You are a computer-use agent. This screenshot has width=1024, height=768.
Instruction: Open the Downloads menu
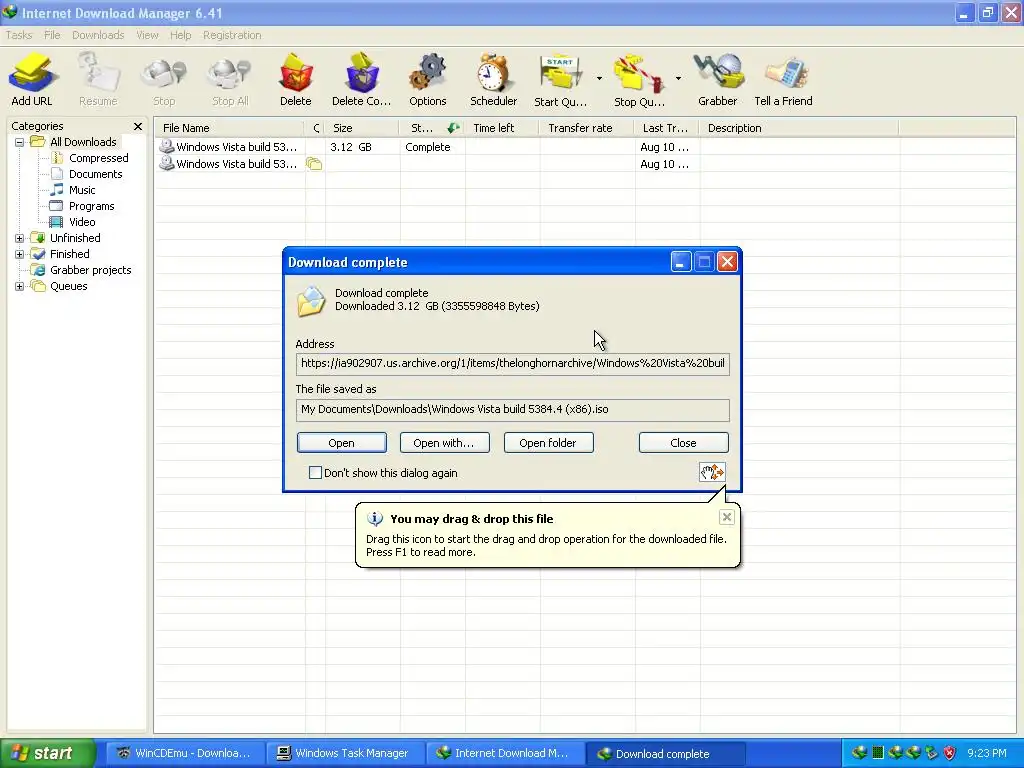(98, 35)
